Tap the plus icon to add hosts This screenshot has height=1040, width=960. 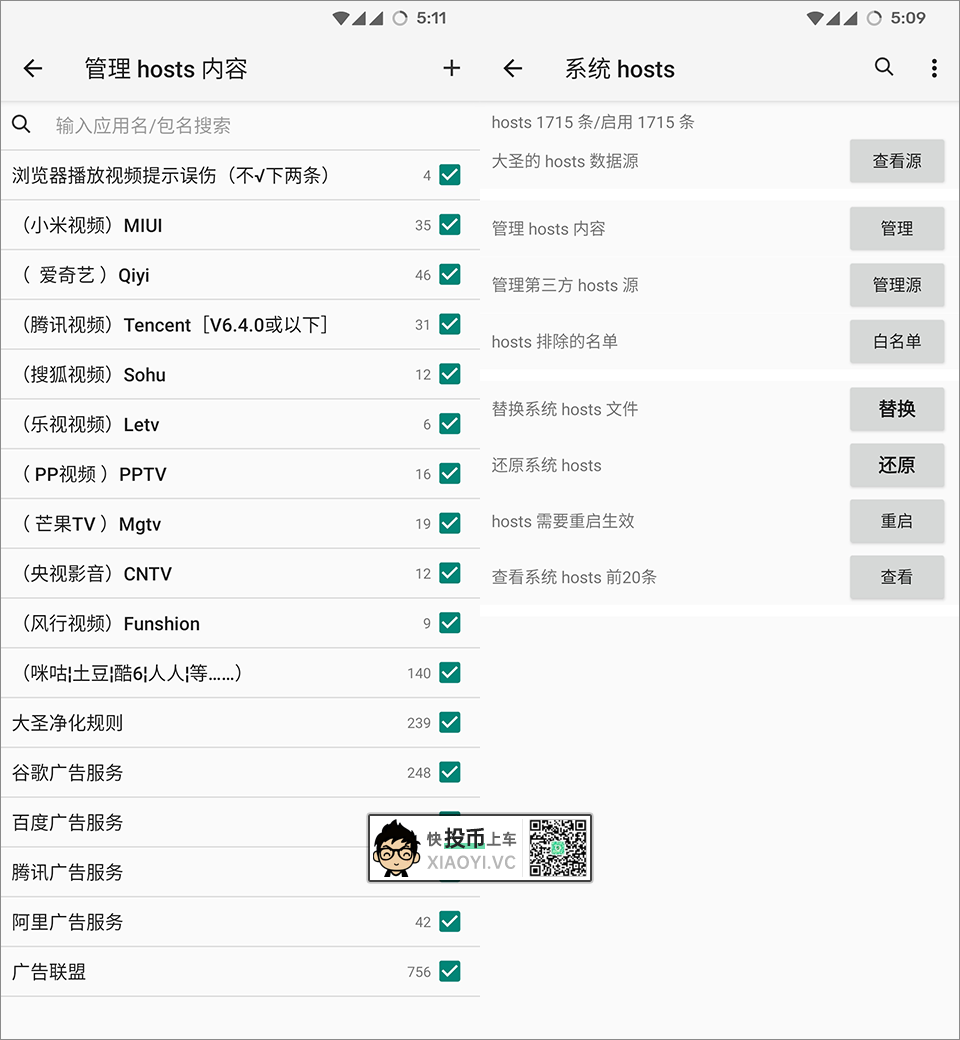pyautogui.click(x=452, y=68)
